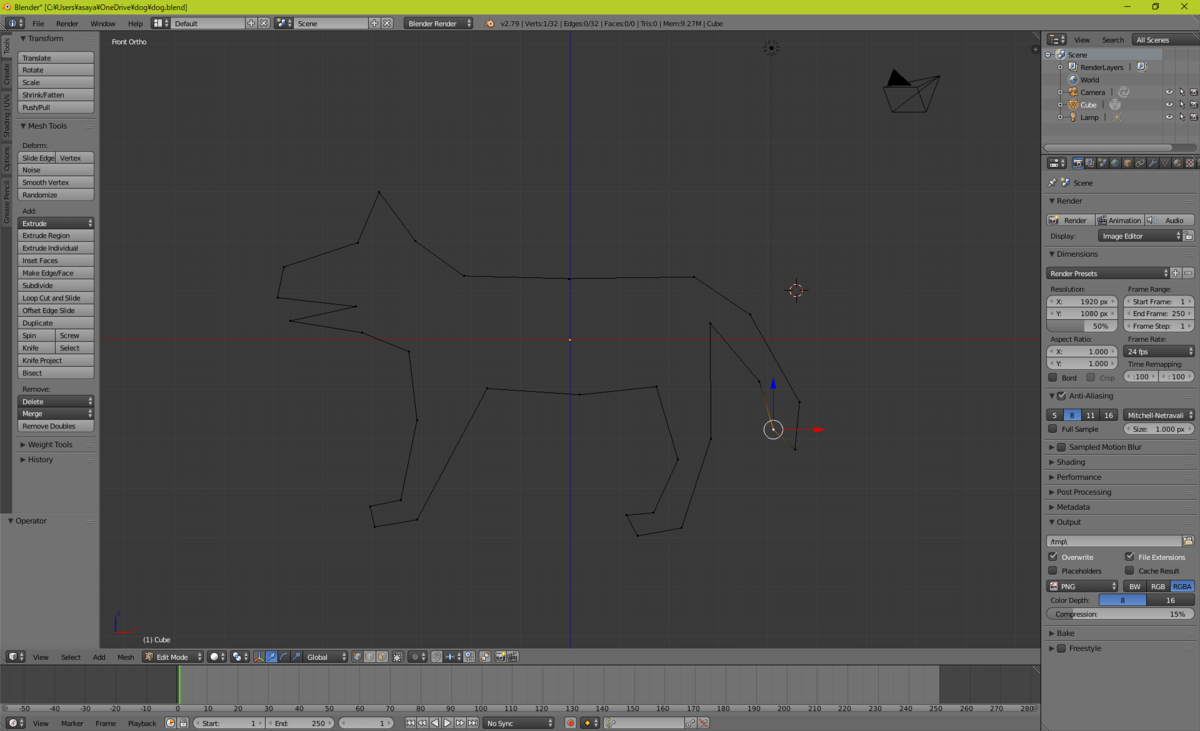This screenshot has width=1200, height=731.
Task: Click the Camera object icon in outliner
Action: (1073, 92)
